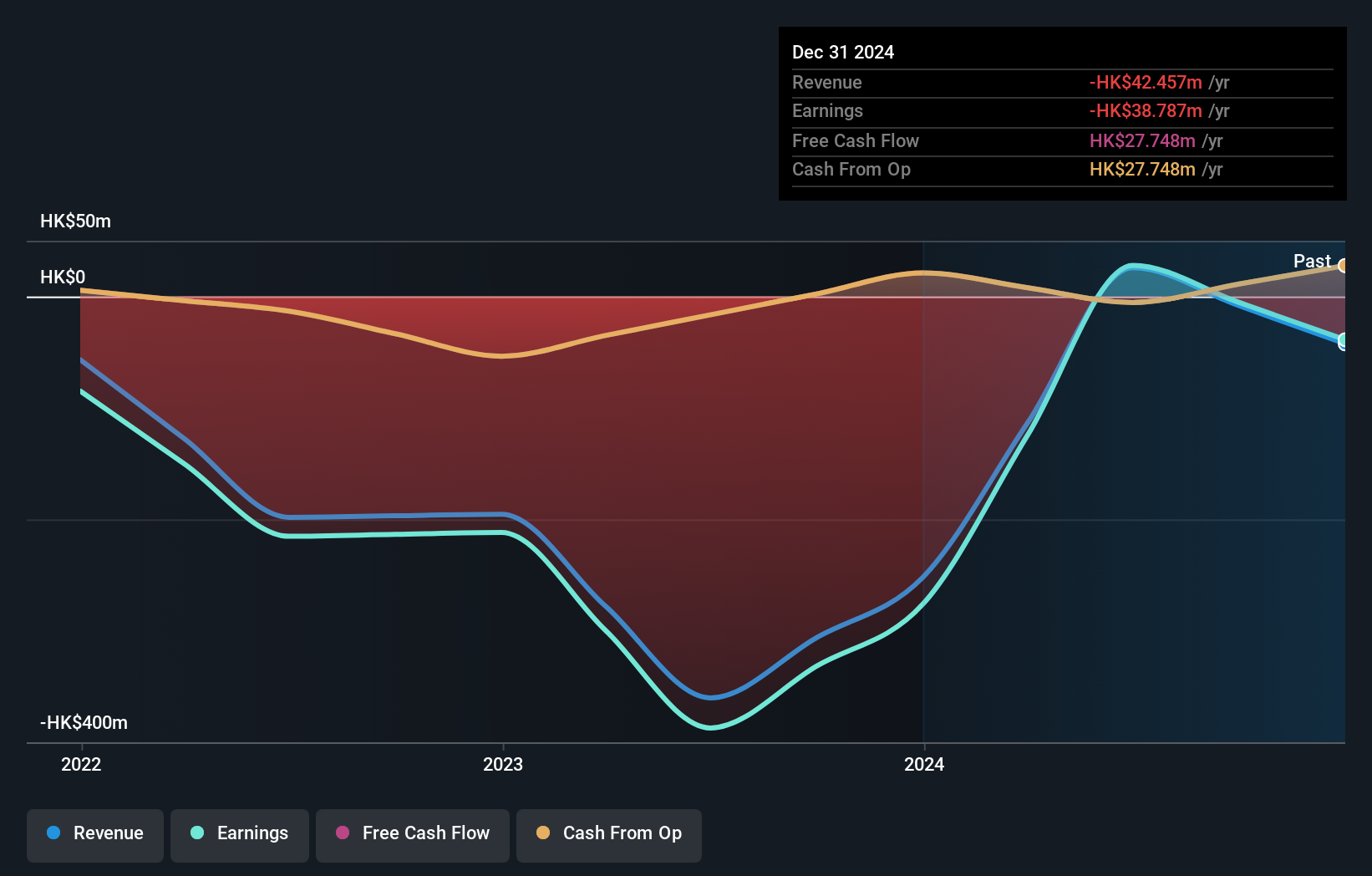The height and width of the screenshot is (876, 1372).
Task: Click the orange Cash From Op endpoint marker
Action: coord(1343,266)
